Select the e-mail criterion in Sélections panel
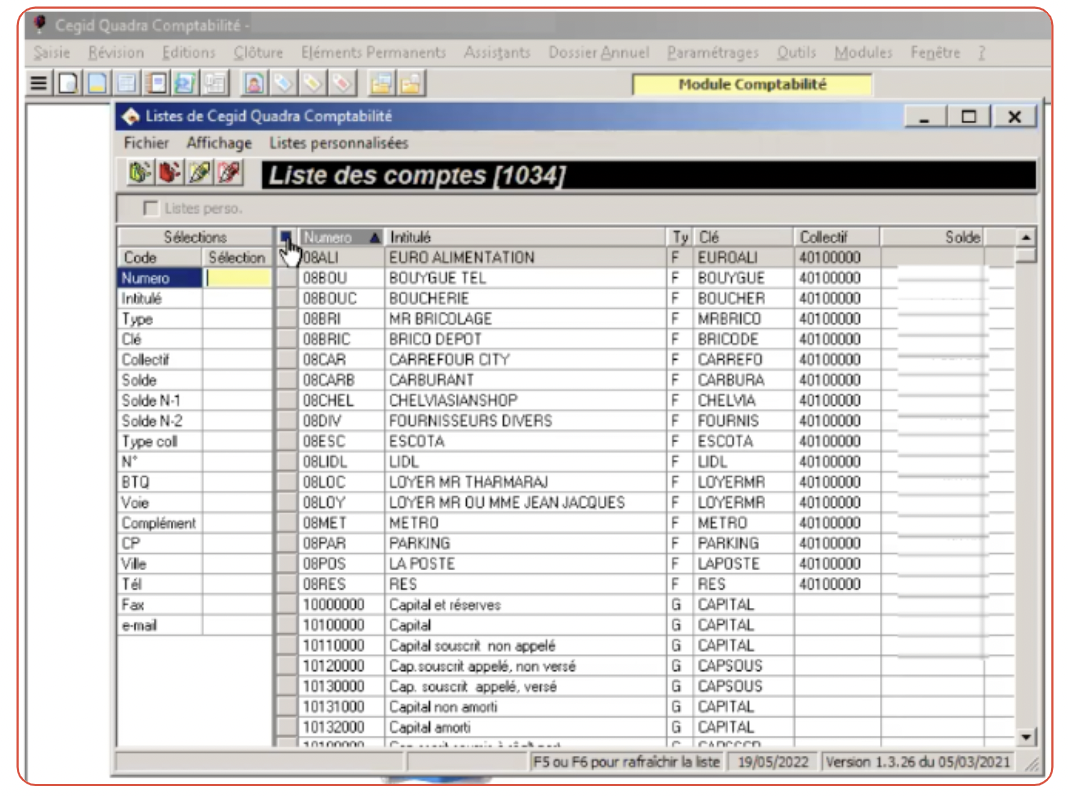 click(139, 625)
